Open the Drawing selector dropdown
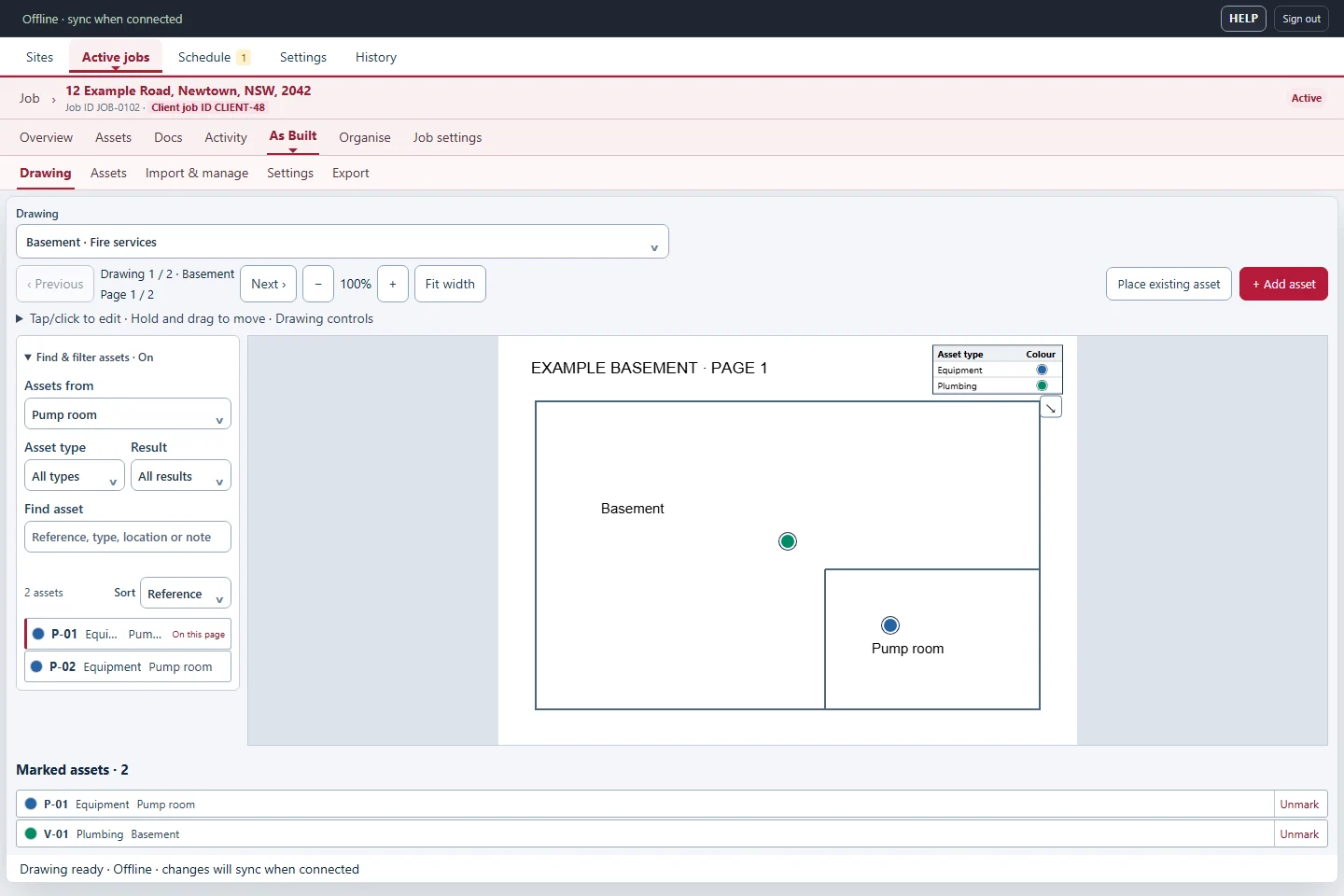The width and height of the screenshot is (1344, 896). (343, 242)
